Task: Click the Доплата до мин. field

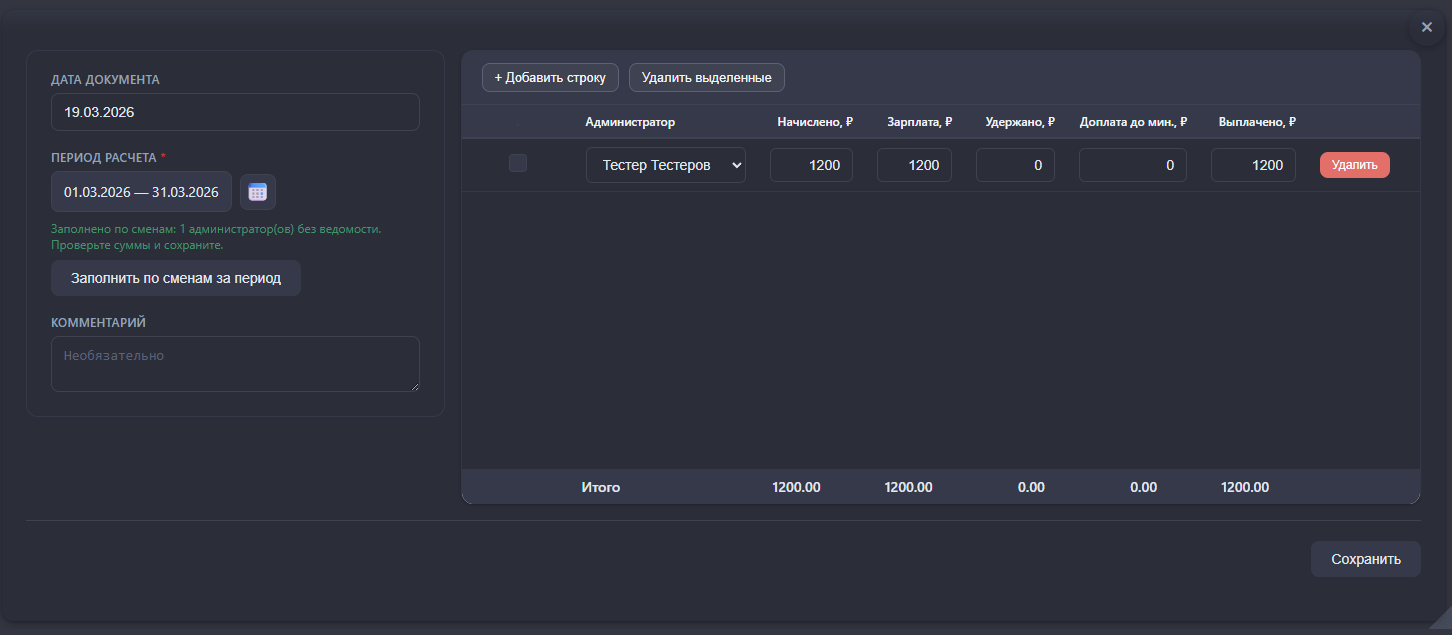Action: (x=1132, y=165)
